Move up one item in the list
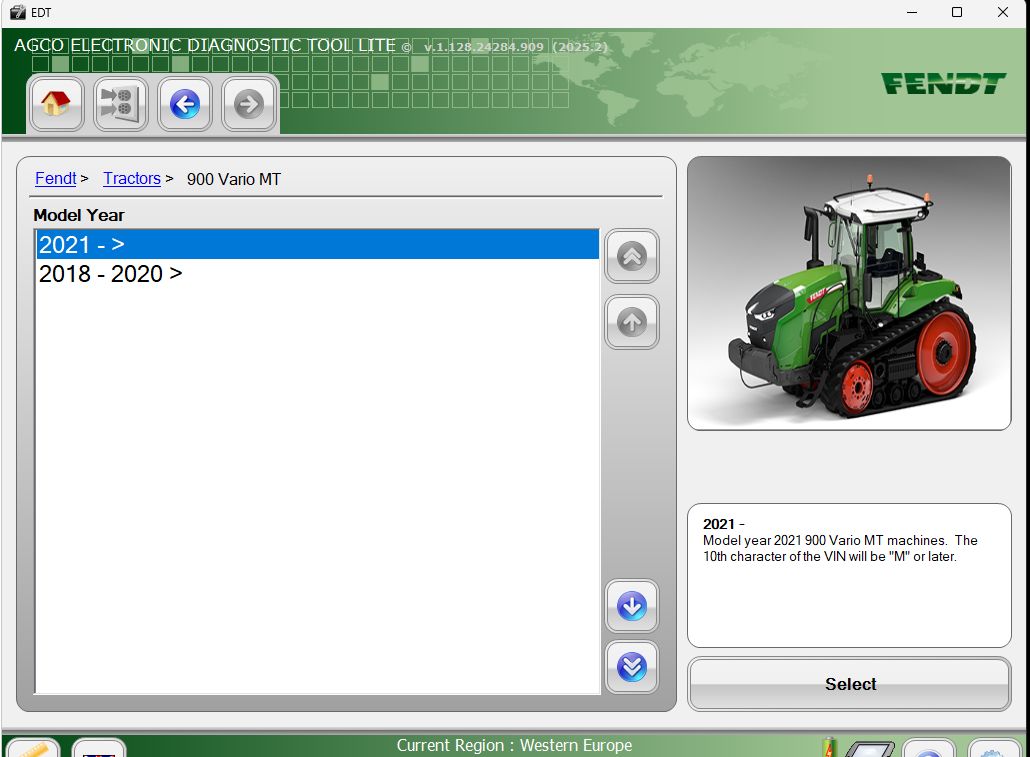This screenshot has height=757, width=1030. pyautogui.click(x=632, y=322)
